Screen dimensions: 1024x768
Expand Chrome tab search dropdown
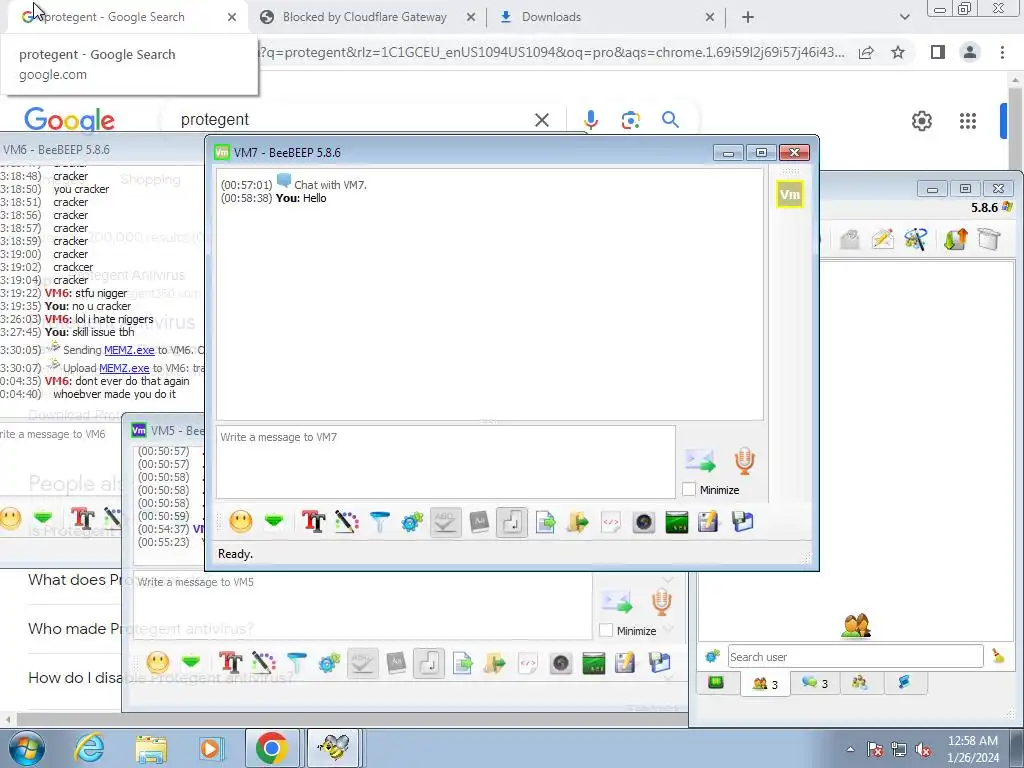click(x=904, y=17)
